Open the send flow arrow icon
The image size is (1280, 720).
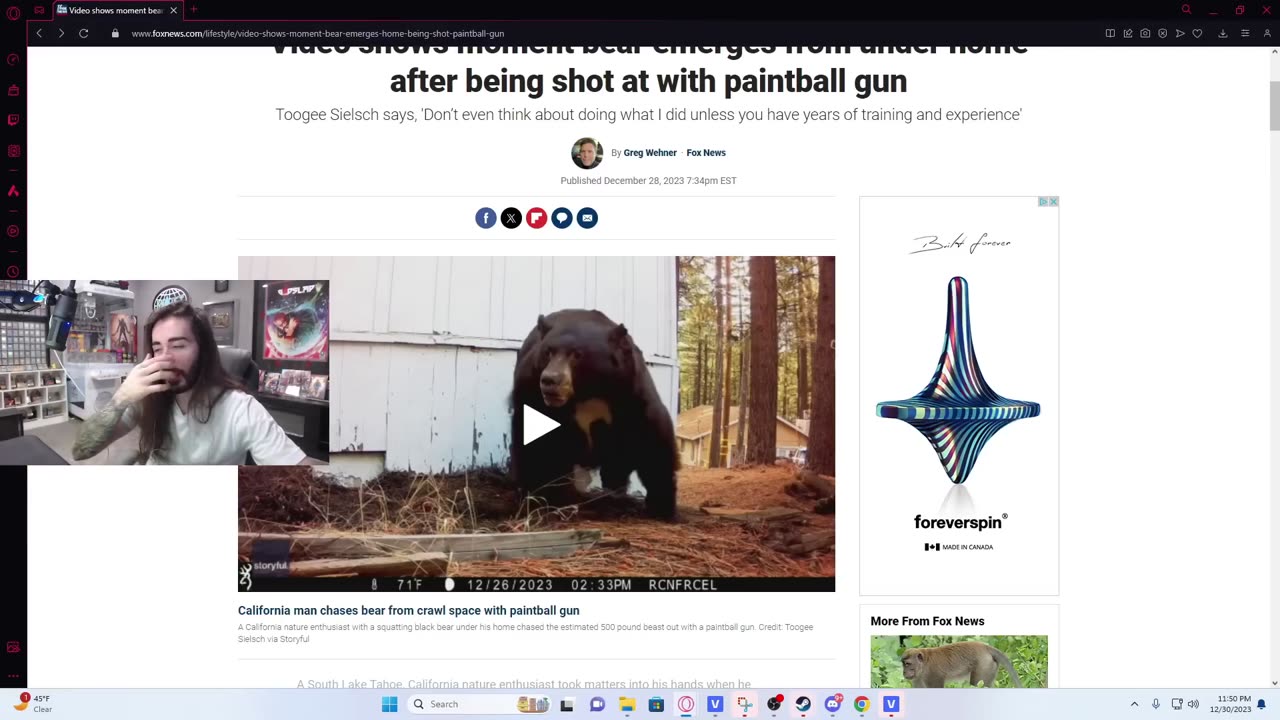(1180, 33)
